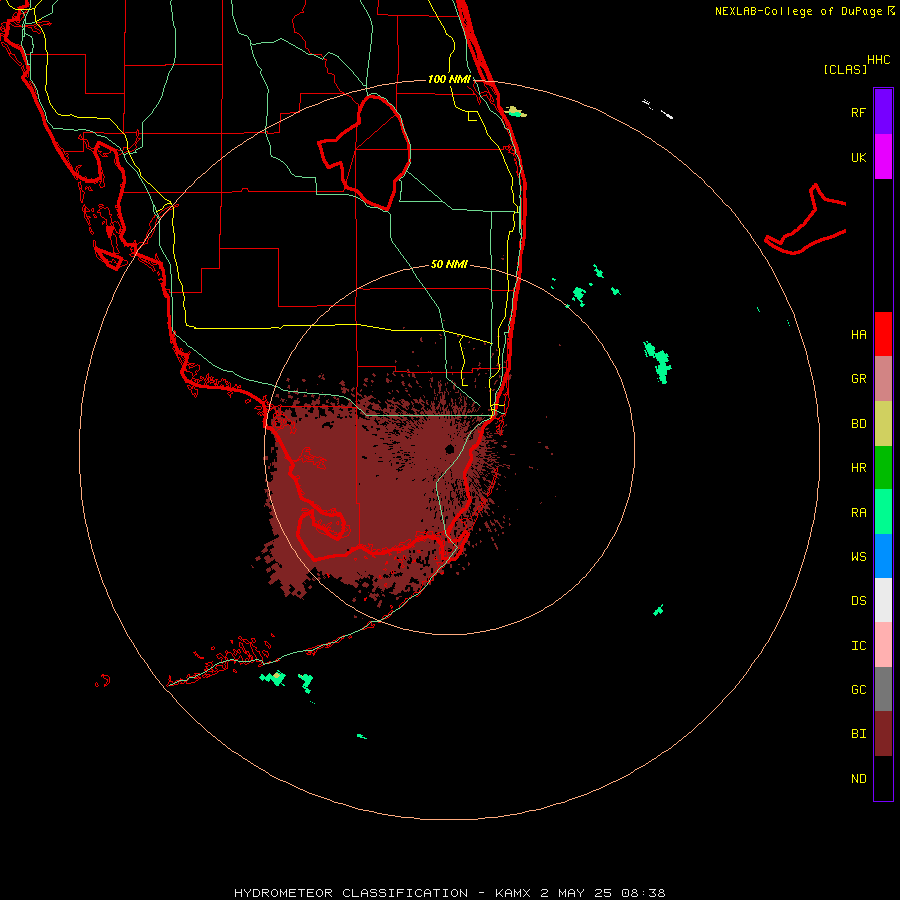Click the [CLAS] units label
Viewport: 900px width, 900px height.
click(x=845, y=69)
